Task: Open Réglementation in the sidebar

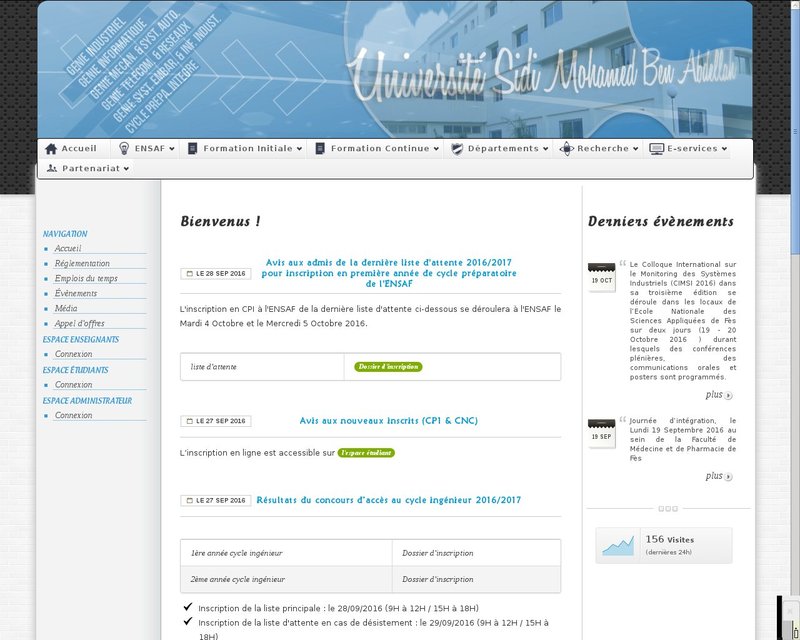Action: coord(82,263)
